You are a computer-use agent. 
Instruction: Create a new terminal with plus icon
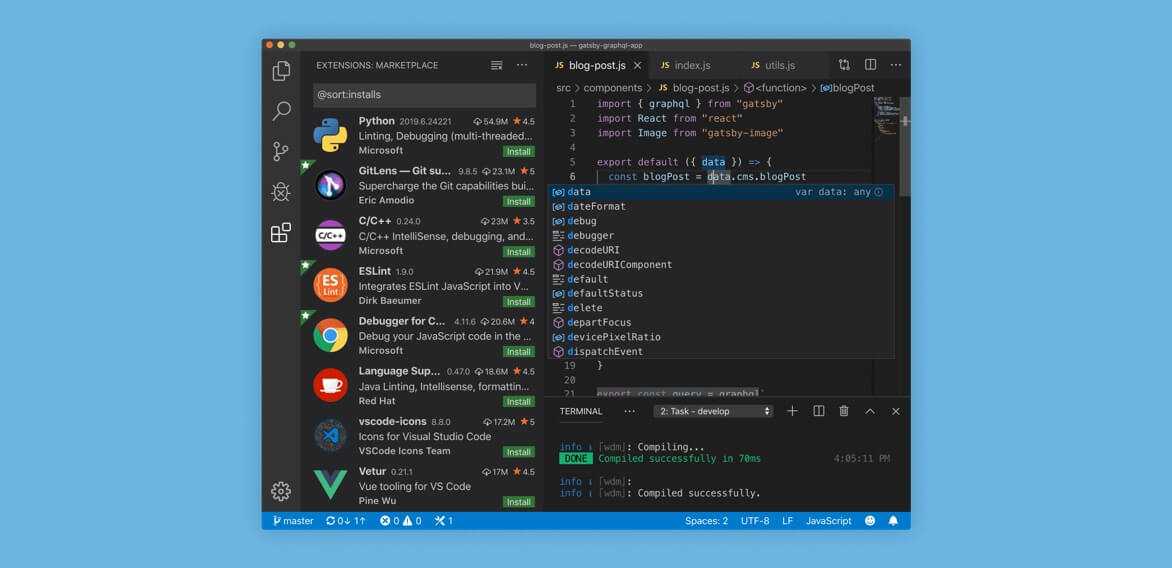[x=792, y=411]
